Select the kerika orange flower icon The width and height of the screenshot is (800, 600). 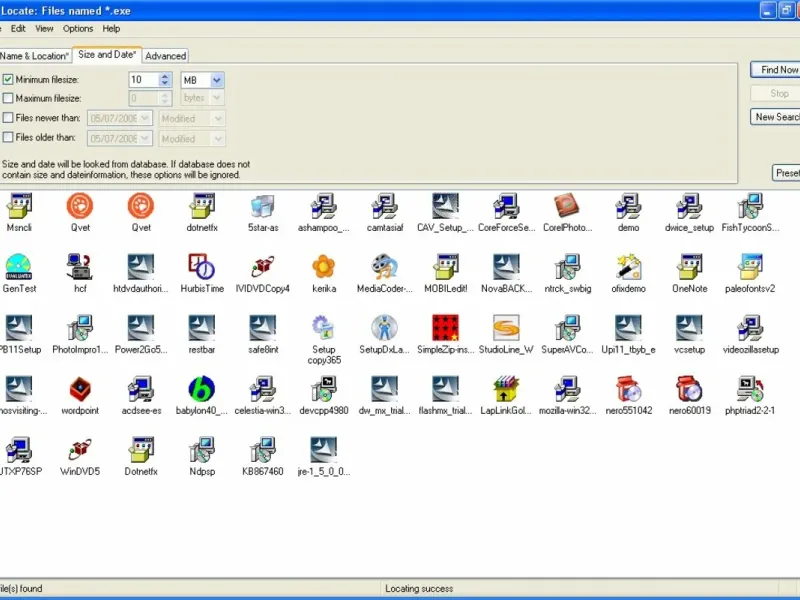point(323,266)
